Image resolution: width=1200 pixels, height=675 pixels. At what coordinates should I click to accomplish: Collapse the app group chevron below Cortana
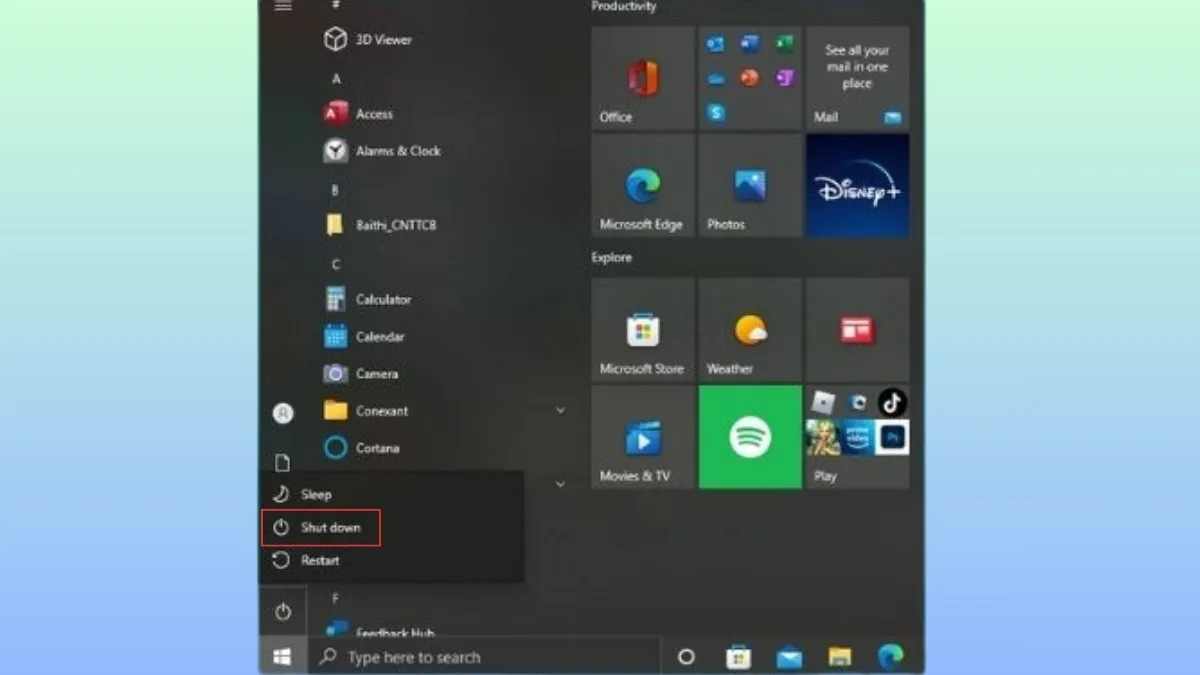point(559,483)
